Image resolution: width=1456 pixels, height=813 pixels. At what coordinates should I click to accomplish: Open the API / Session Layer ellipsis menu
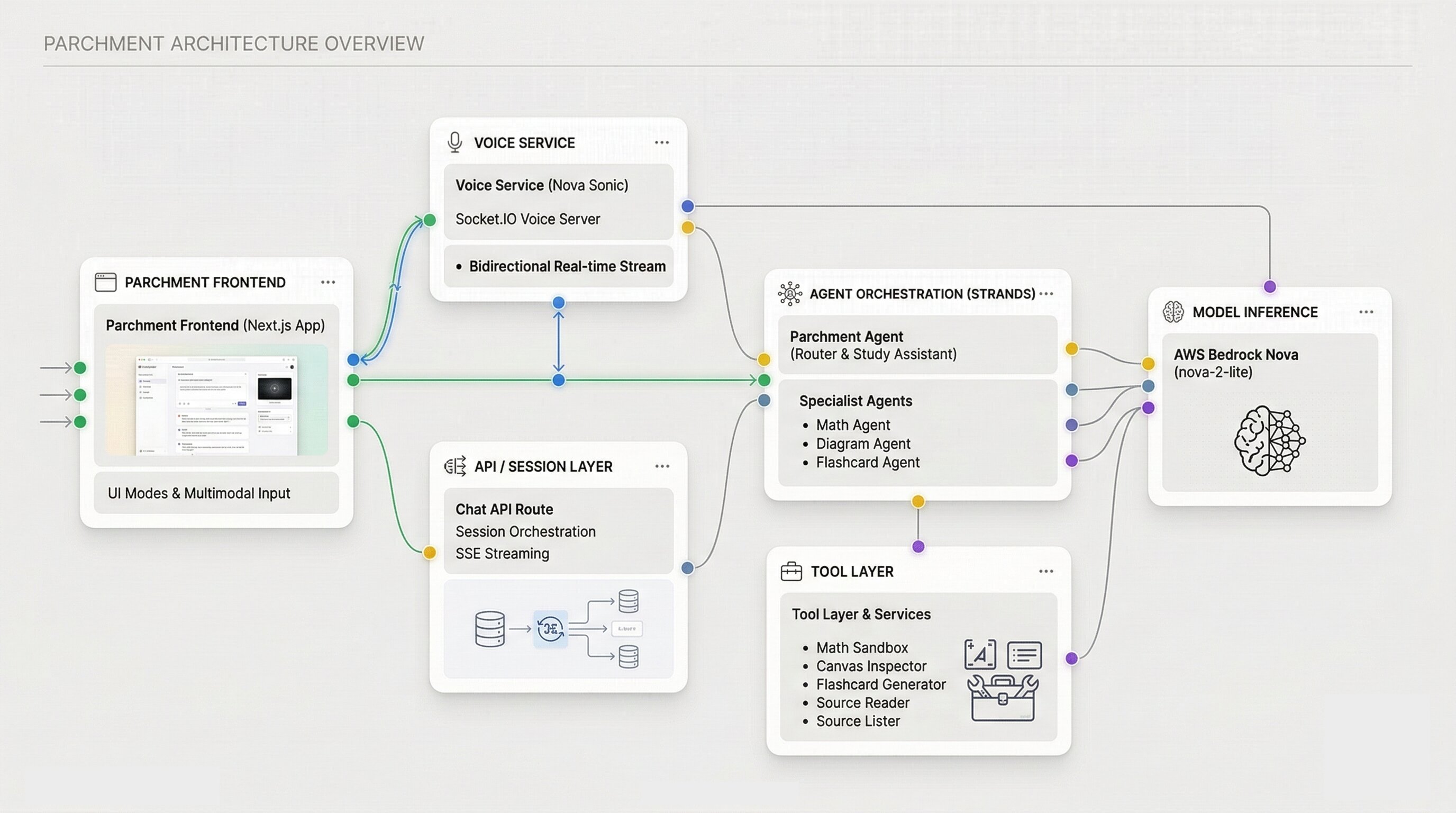(662, 466)
